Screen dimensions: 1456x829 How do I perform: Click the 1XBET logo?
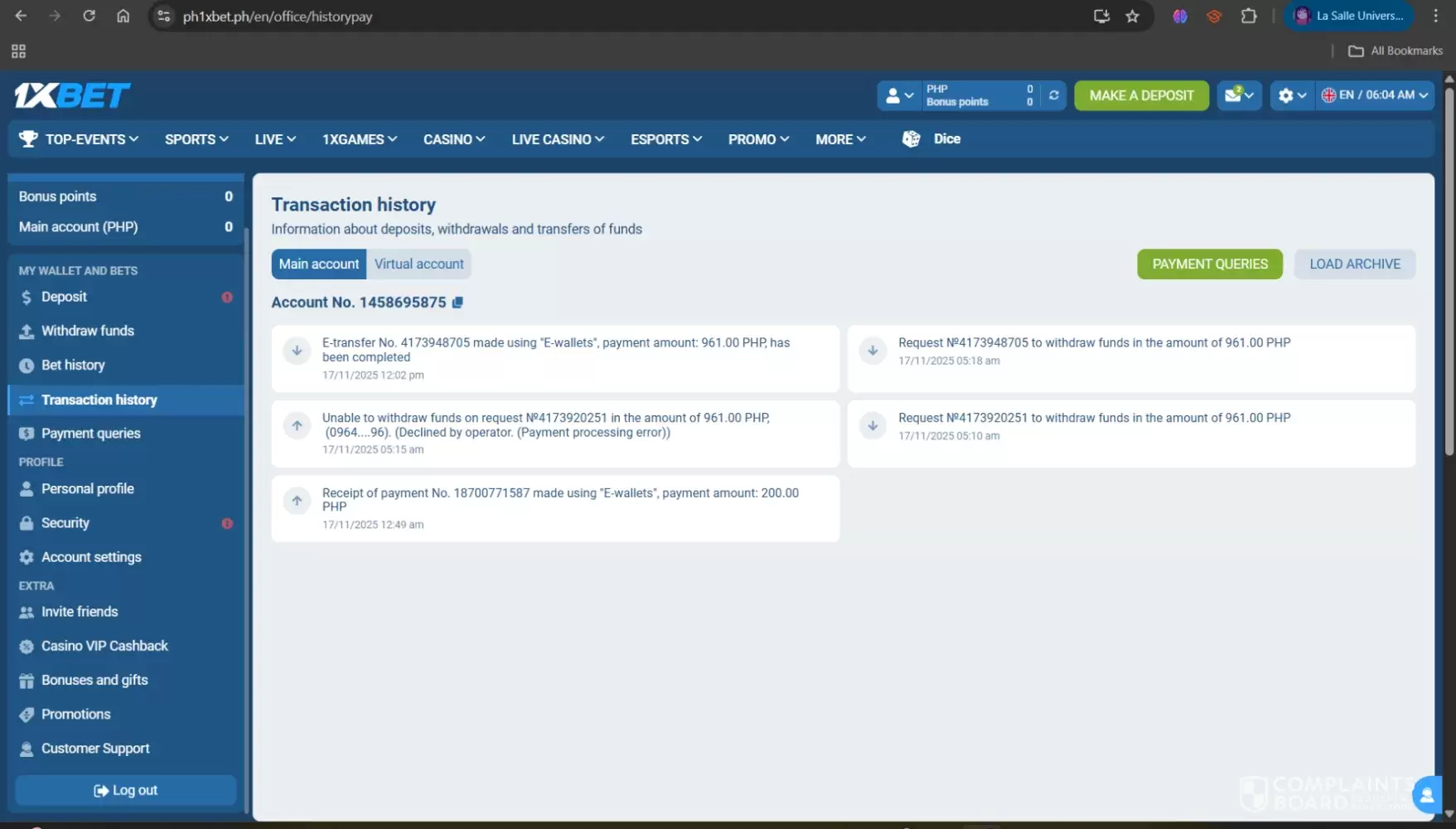coord(72,95)
